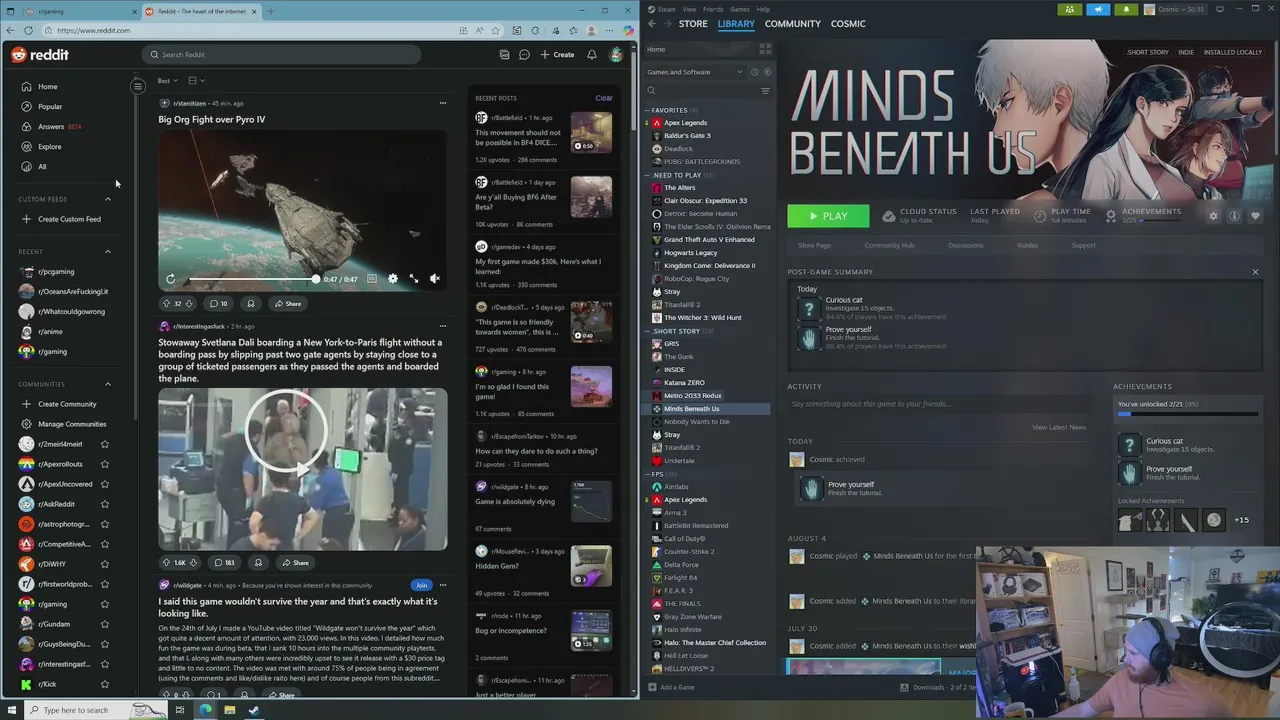Downvote the Big Org Fight post
Image resolution: width=1280 pixels, height=720 pixels.
(x=189, y=304)
